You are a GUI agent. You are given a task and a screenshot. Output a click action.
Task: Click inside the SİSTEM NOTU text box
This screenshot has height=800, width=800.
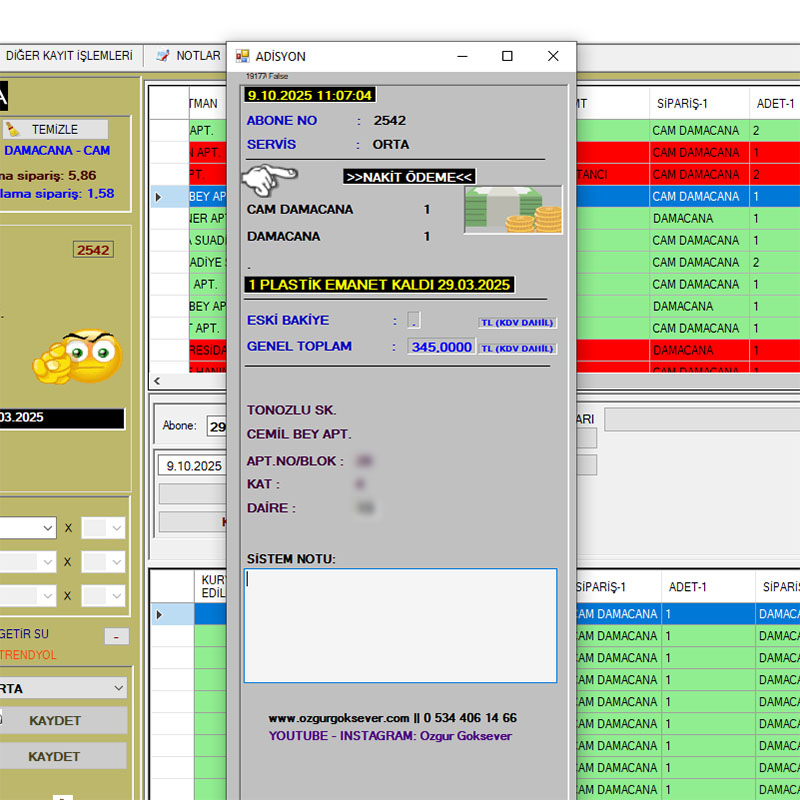click(x=400, y=625)
